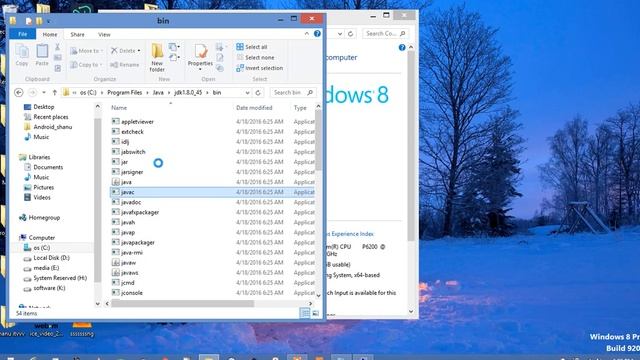Go up one folder level arrow
640x360 pixels.
tap(54, 93)
